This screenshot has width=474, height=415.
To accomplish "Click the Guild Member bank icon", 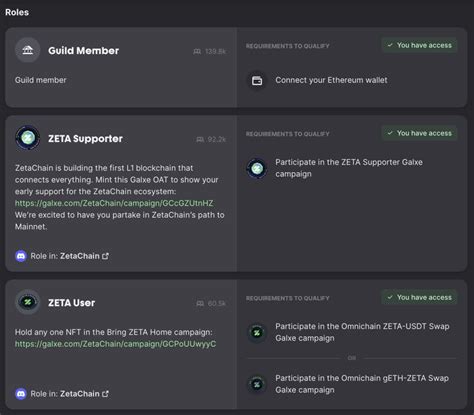I will [28, 50].
